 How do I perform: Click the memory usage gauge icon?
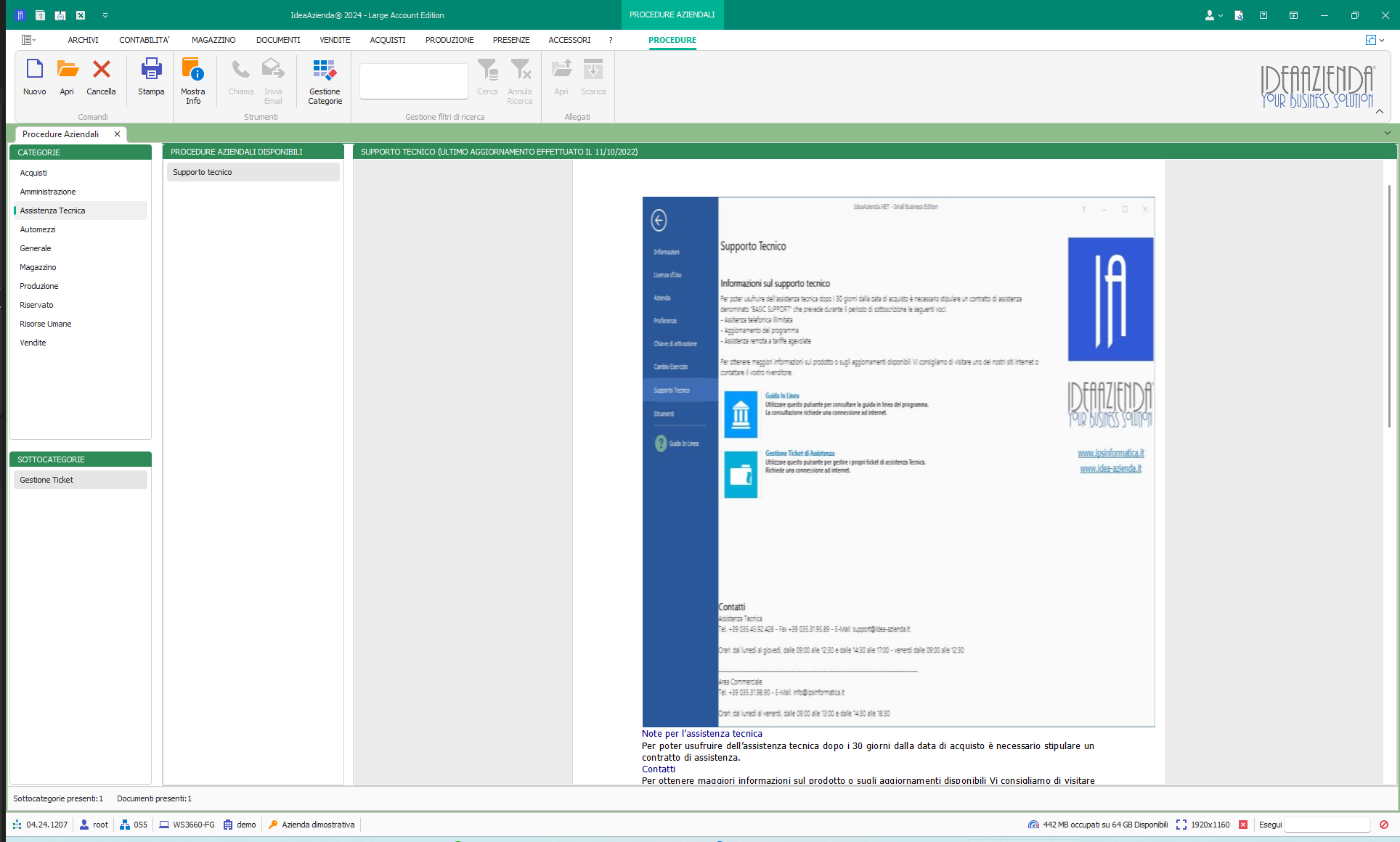coord(1033,825)
